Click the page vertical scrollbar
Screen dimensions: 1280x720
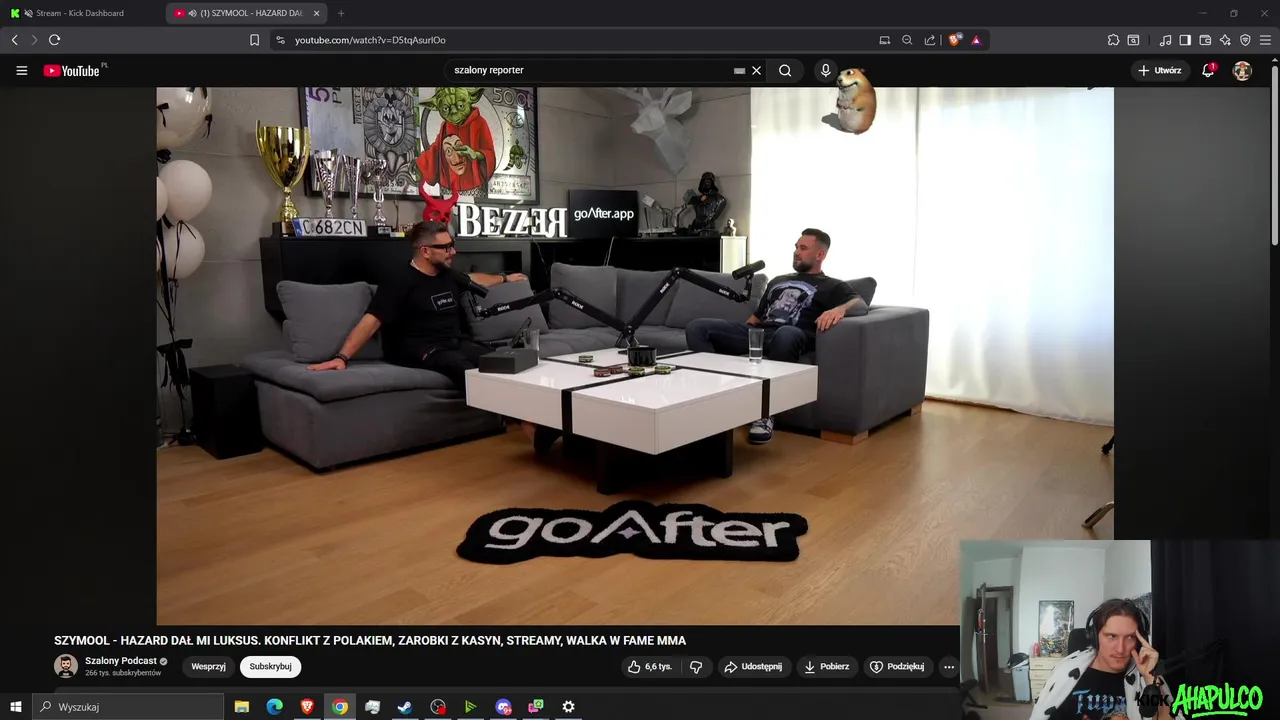(x=1274, y=155)
